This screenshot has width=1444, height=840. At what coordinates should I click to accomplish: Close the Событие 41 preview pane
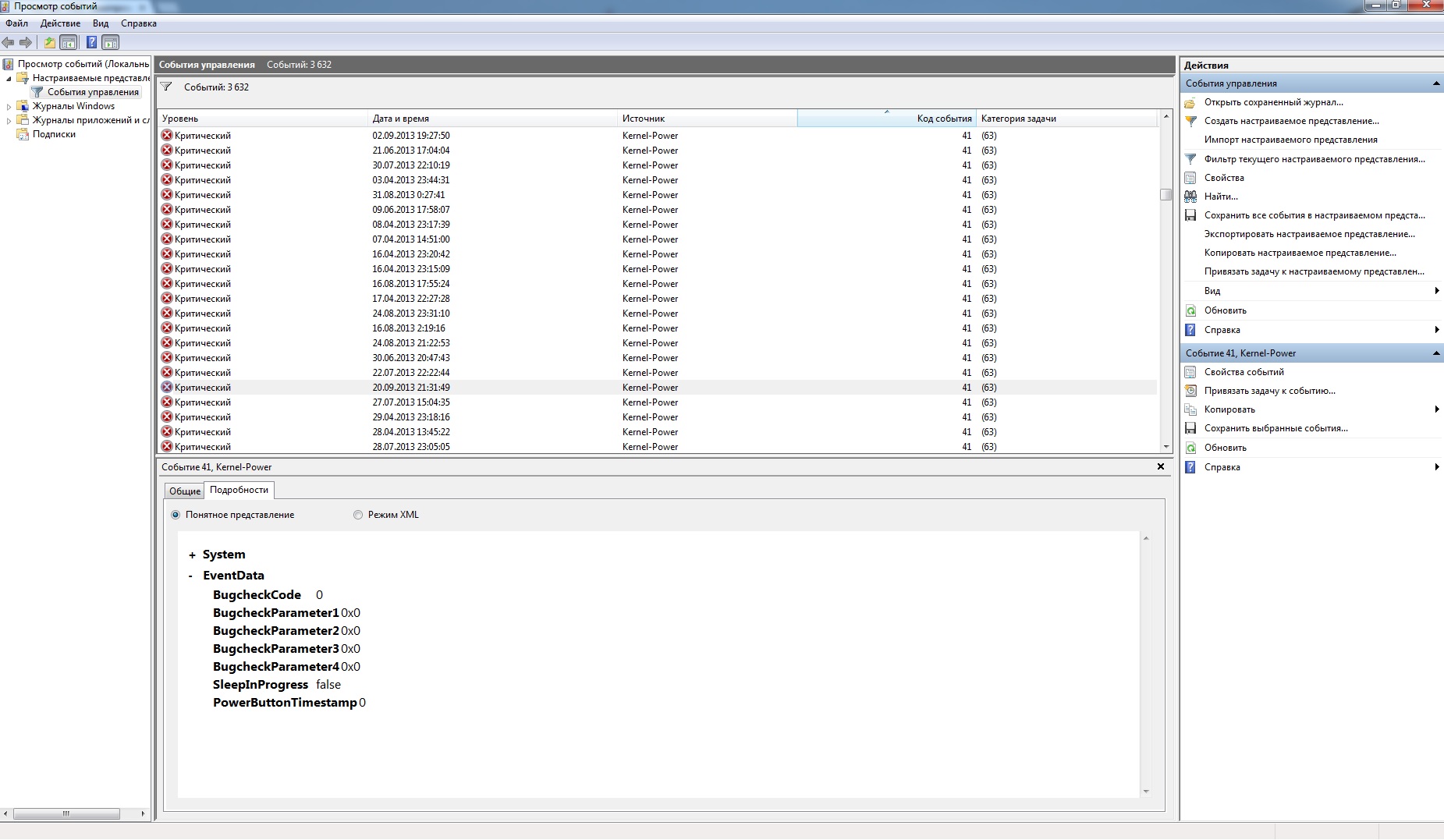point(1161,466)
